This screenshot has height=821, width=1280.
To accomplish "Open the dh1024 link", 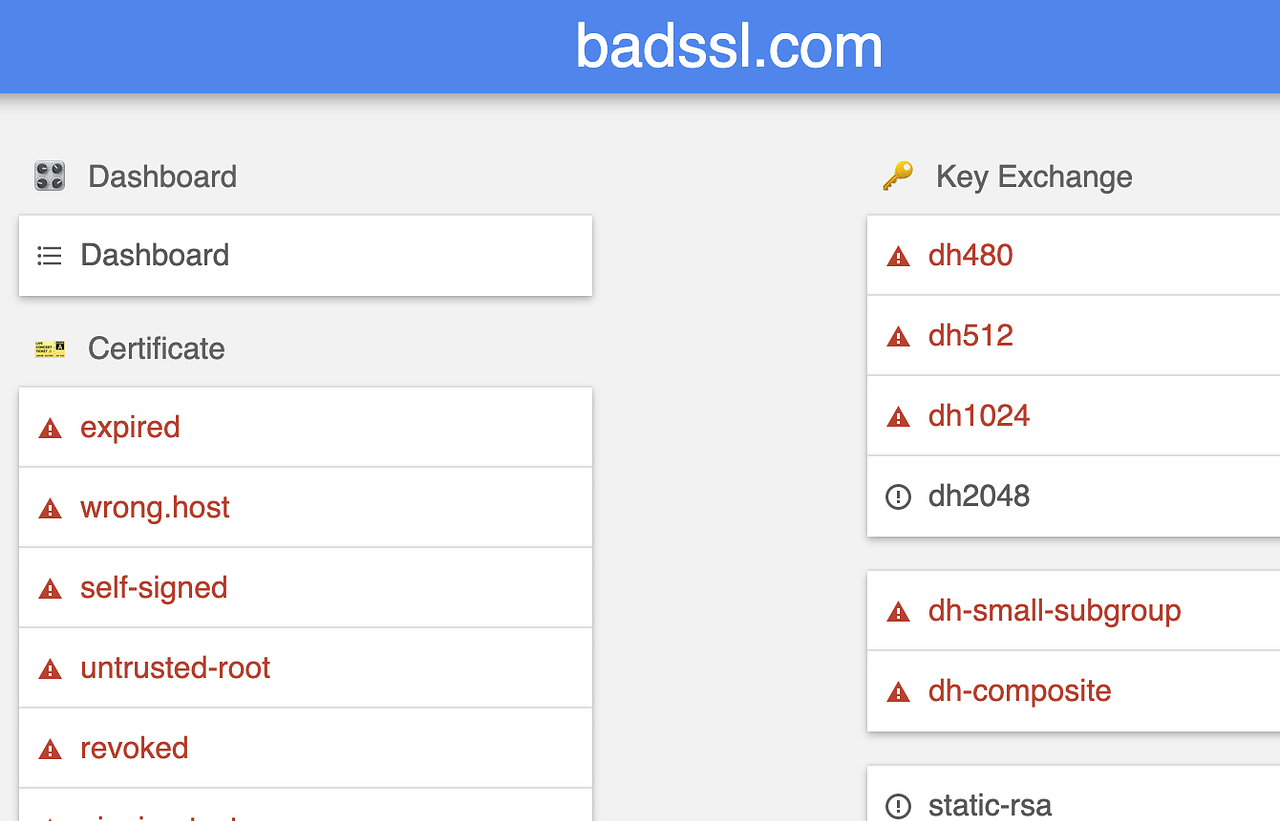I will pos(1073,415).
